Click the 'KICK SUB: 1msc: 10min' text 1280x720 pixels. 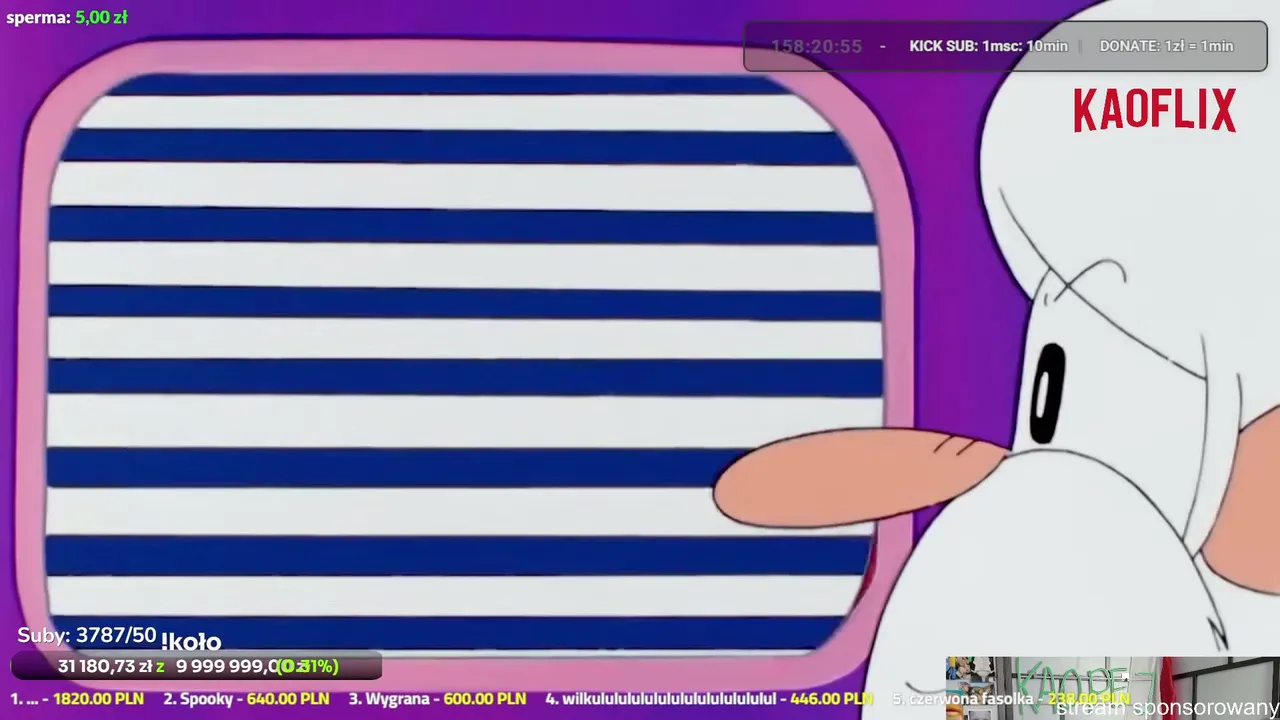[988, 46]
